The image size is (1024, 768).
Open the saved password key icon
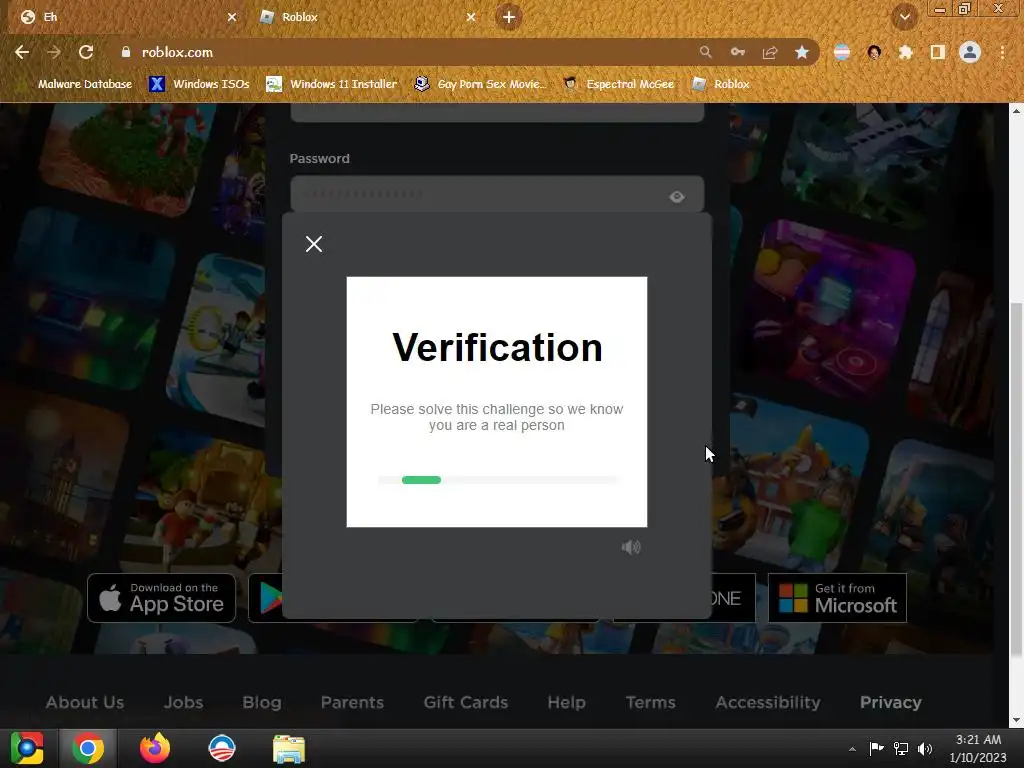737,52
